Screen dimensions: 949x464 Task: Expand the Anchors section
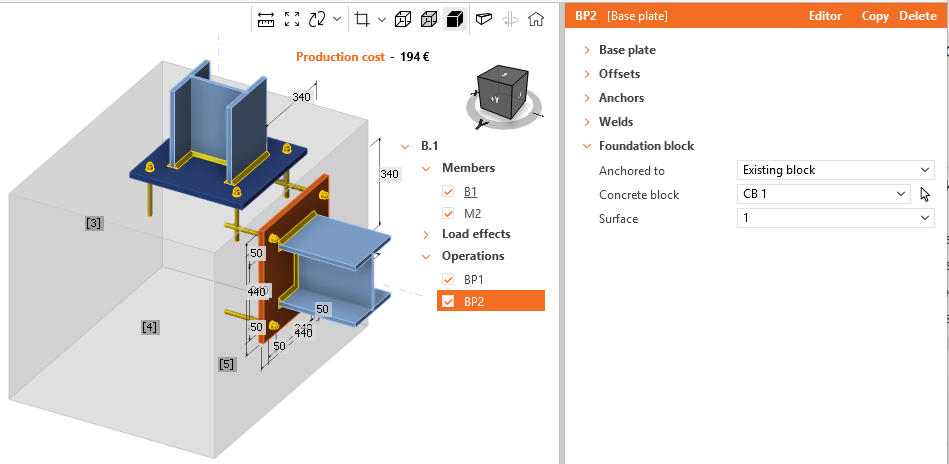620,98
